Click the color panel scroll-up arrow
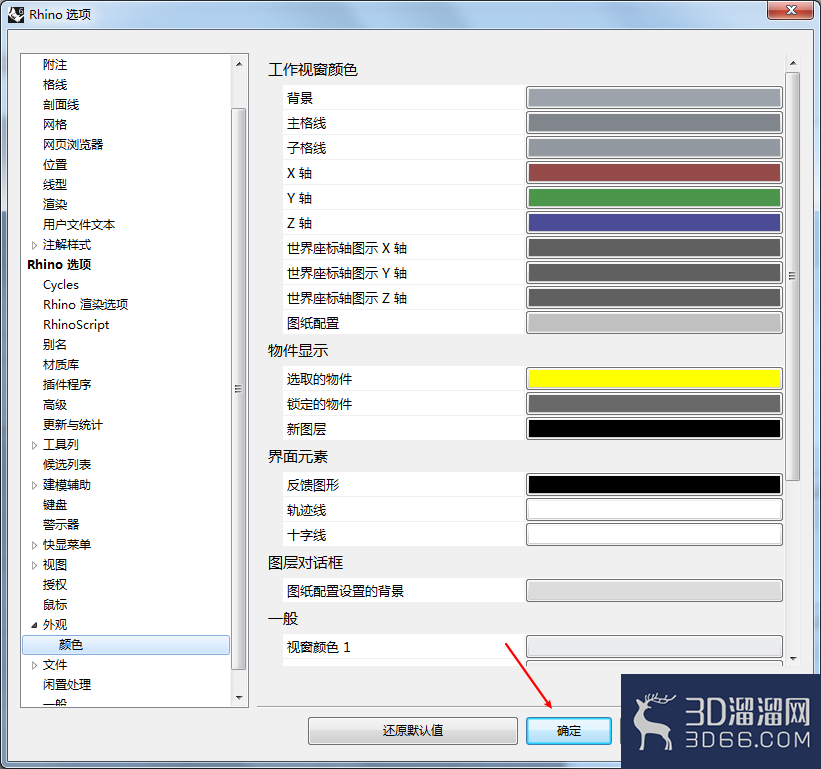The height and width of the screenshot is (769, 821). 793,63
